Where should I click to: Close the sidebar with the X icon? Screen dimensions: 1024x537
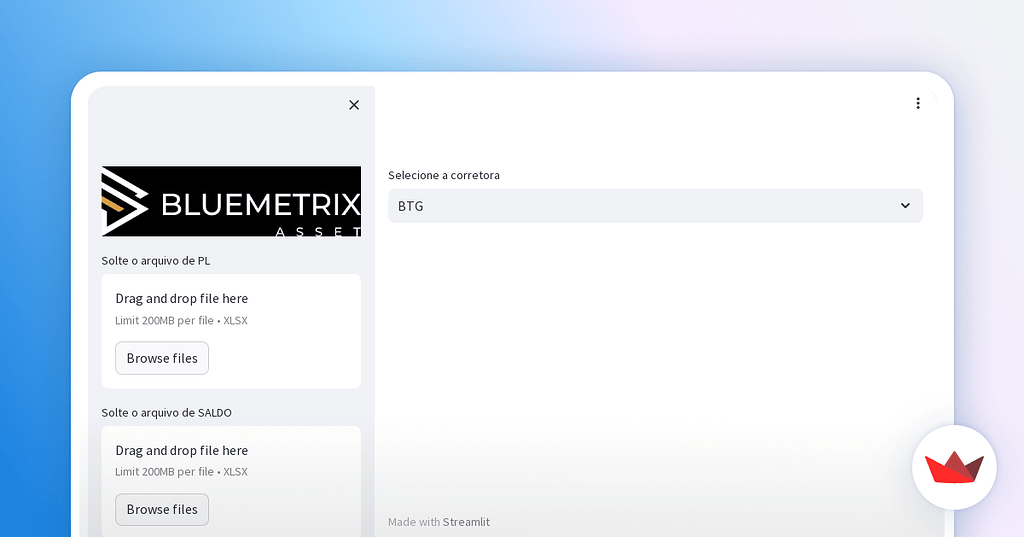[354, 105]
